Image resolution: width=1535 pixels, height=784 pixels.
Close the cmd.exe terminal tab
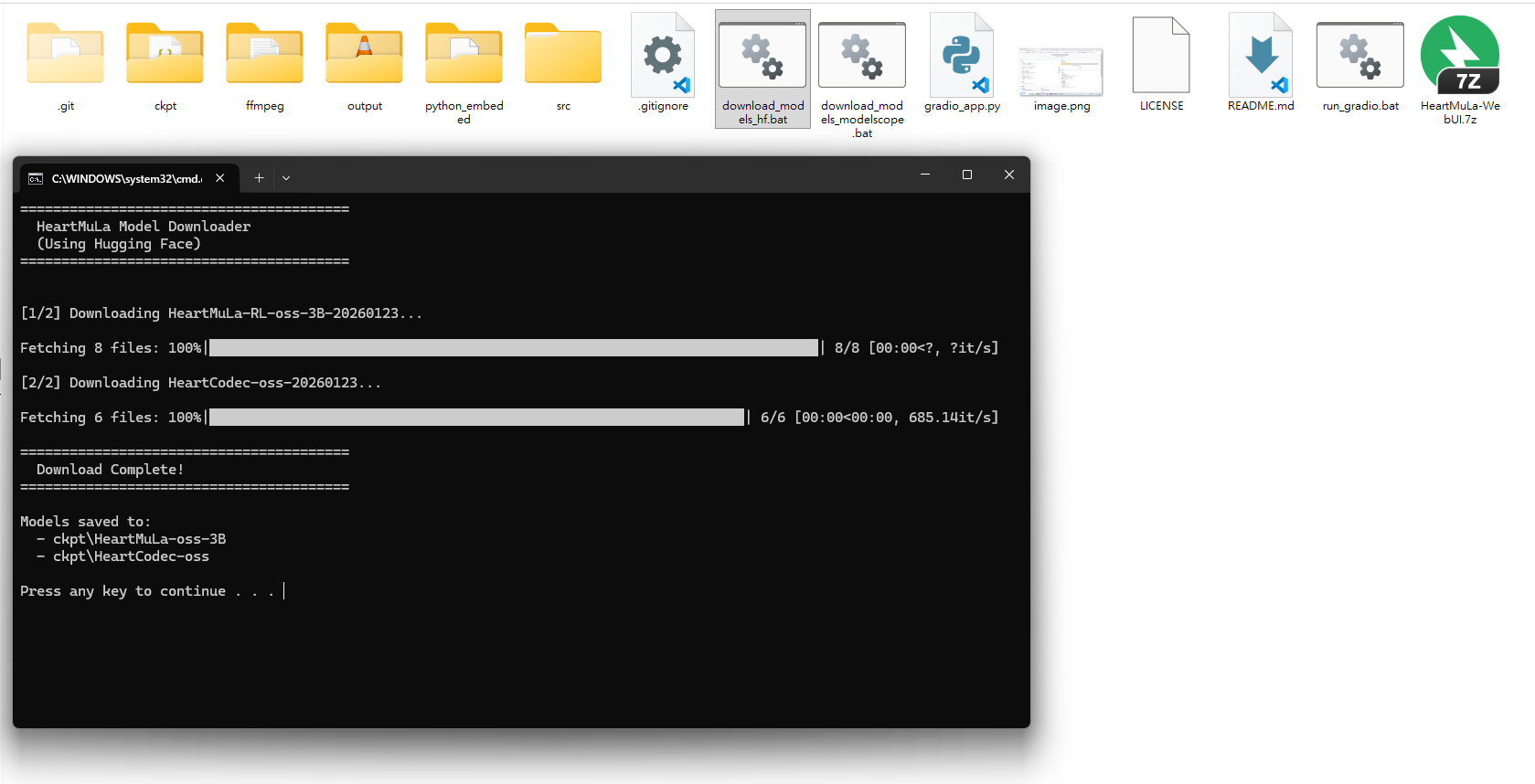point(220,178)
